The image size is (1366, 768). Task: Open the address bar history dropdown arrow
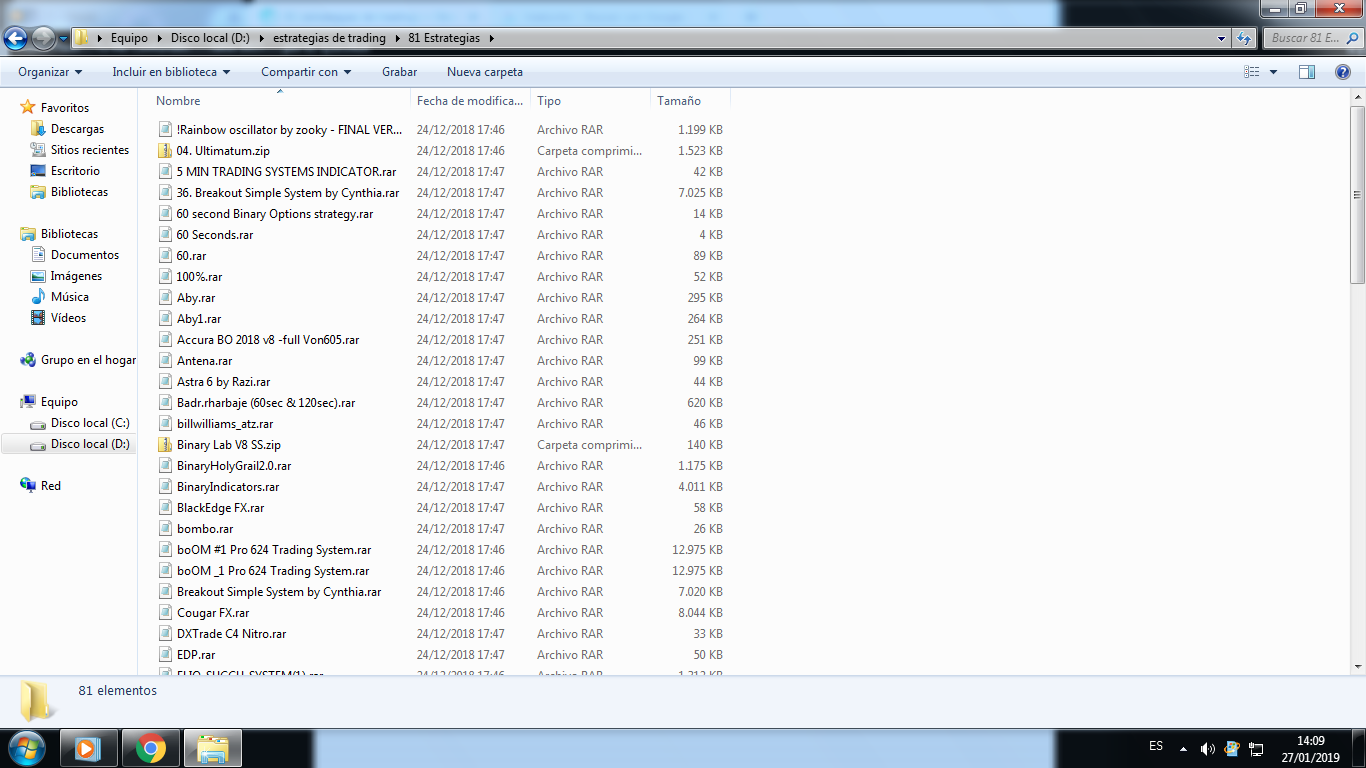coord(1221,38)
